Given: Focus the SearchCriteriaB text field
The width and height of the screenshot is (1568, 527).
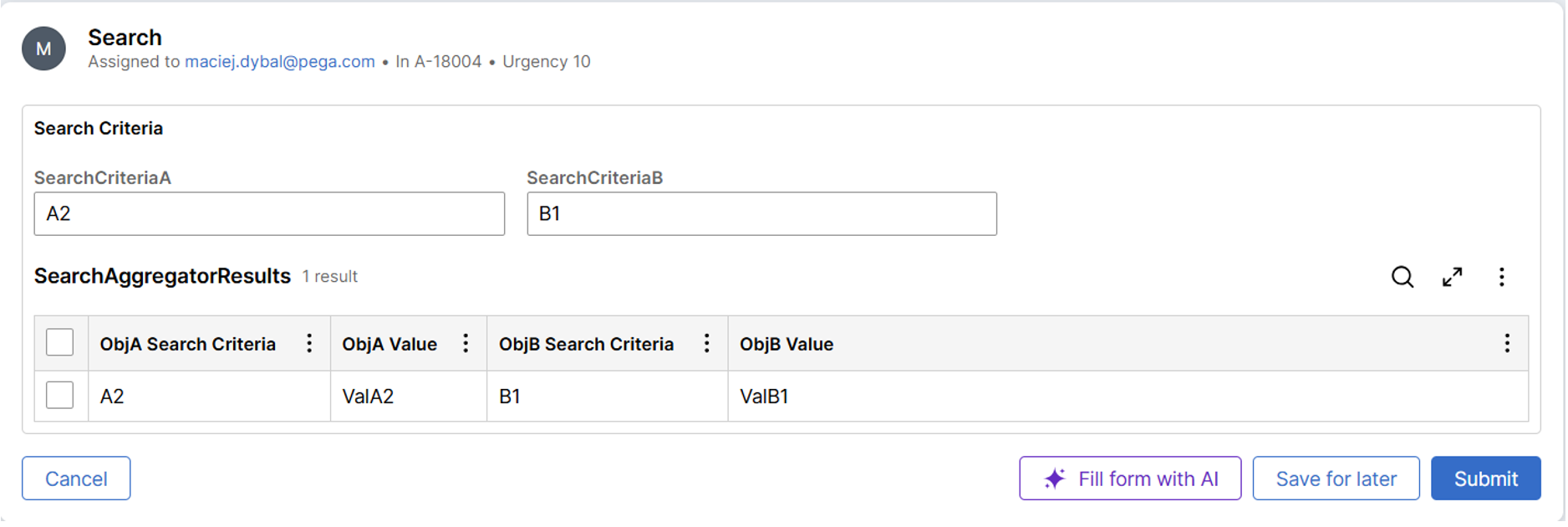Looking at the screenshot, I should [761, 214].
